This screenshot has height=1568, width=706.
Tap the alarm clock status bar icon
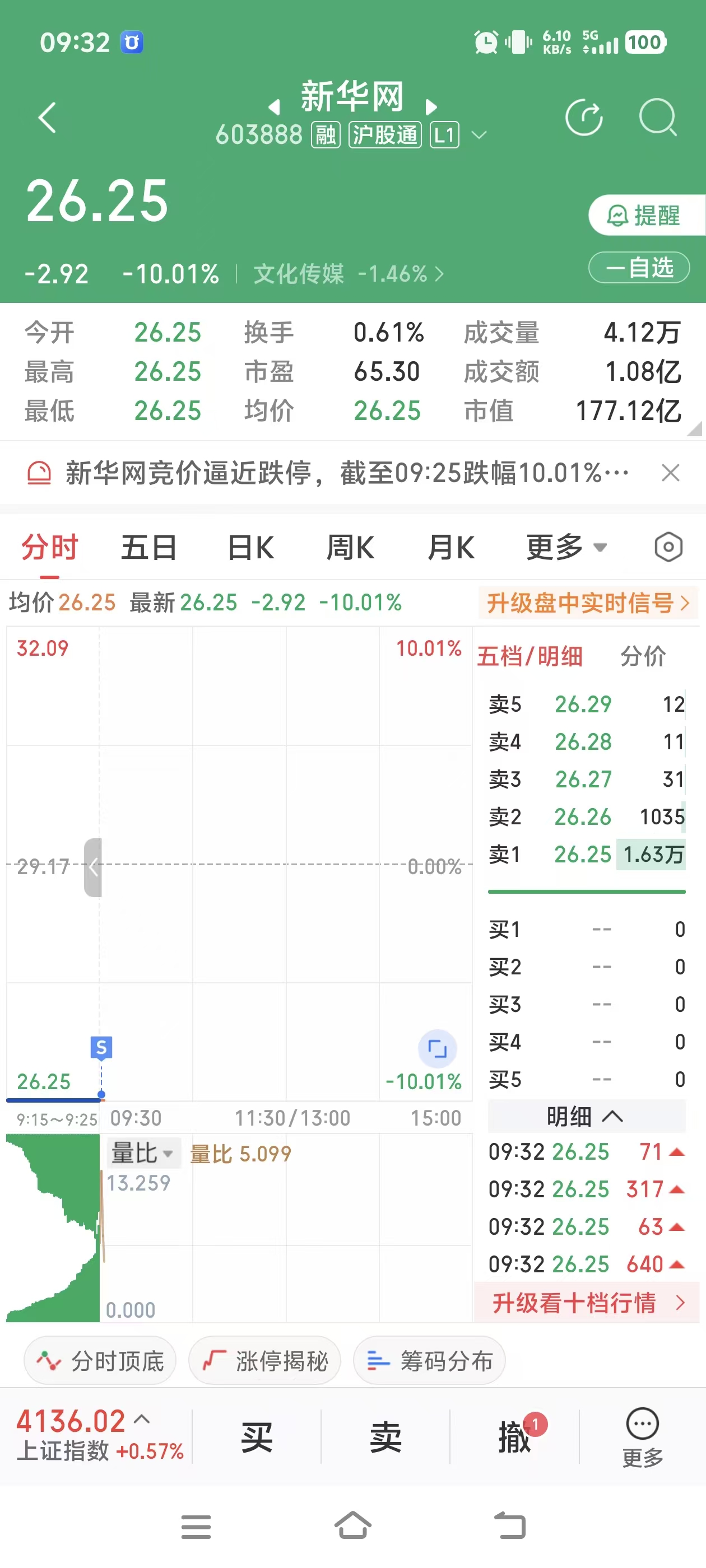click(x=486, y=42)
